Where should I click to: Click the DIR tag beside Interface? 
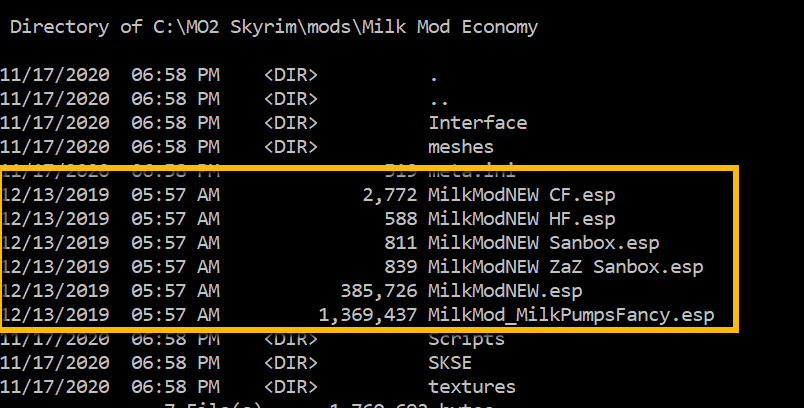[291, 123]
